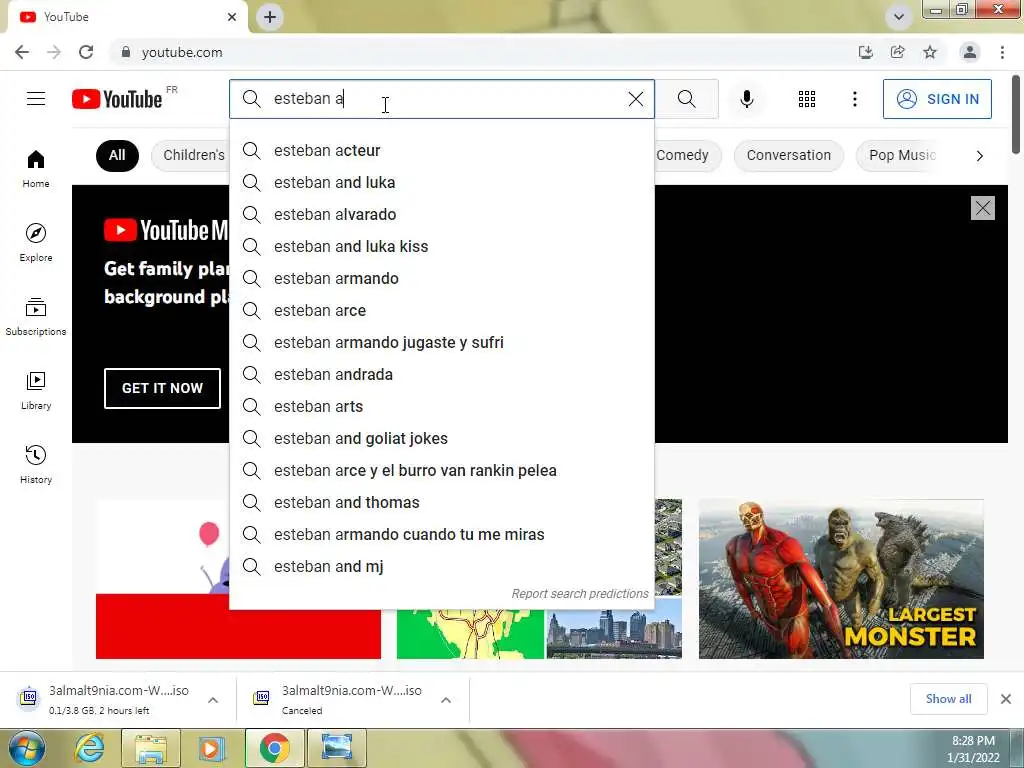The width and height of the screenshot is (1024, 768).
Task: Sign in with the SIGN IN button
Action: pyautogui.click(x=937, y=99)
